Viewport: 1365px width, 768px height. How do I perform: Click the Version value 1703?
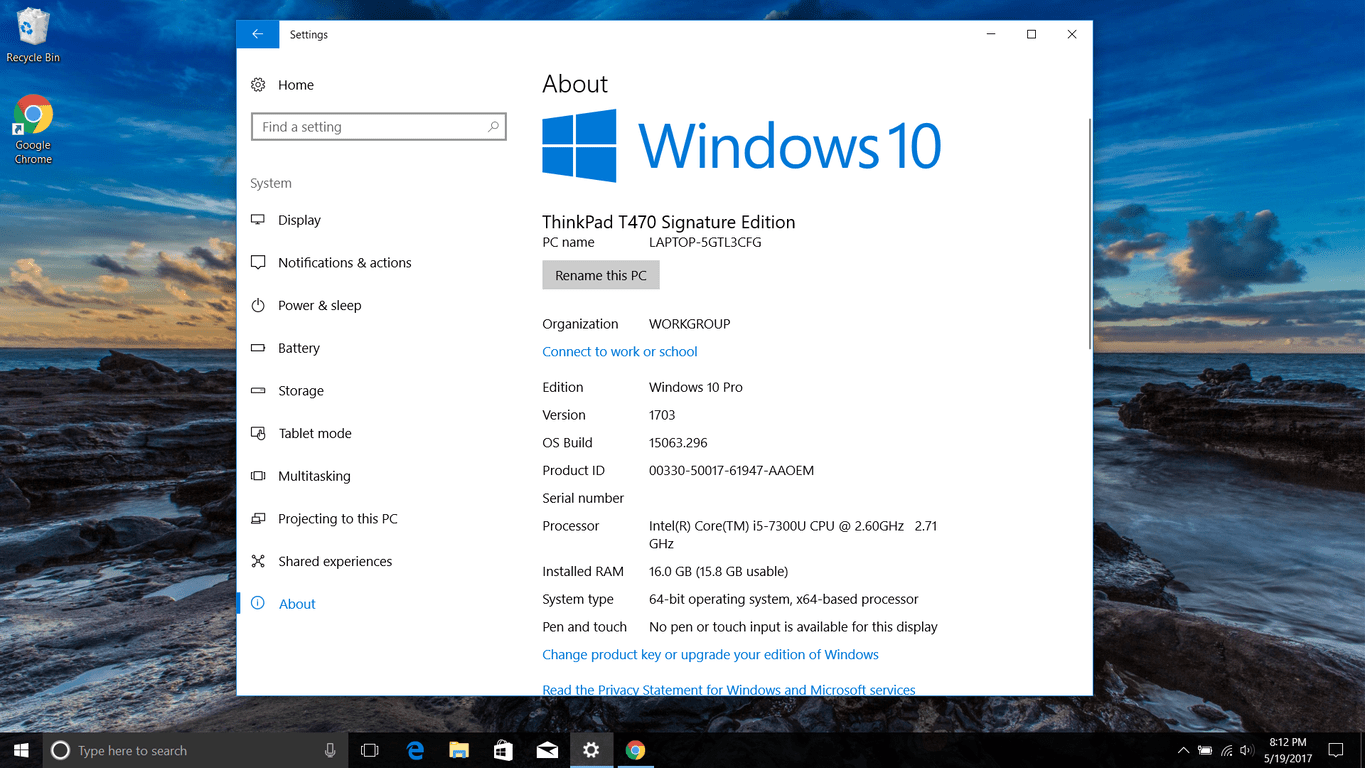click(x=662, y=414)
